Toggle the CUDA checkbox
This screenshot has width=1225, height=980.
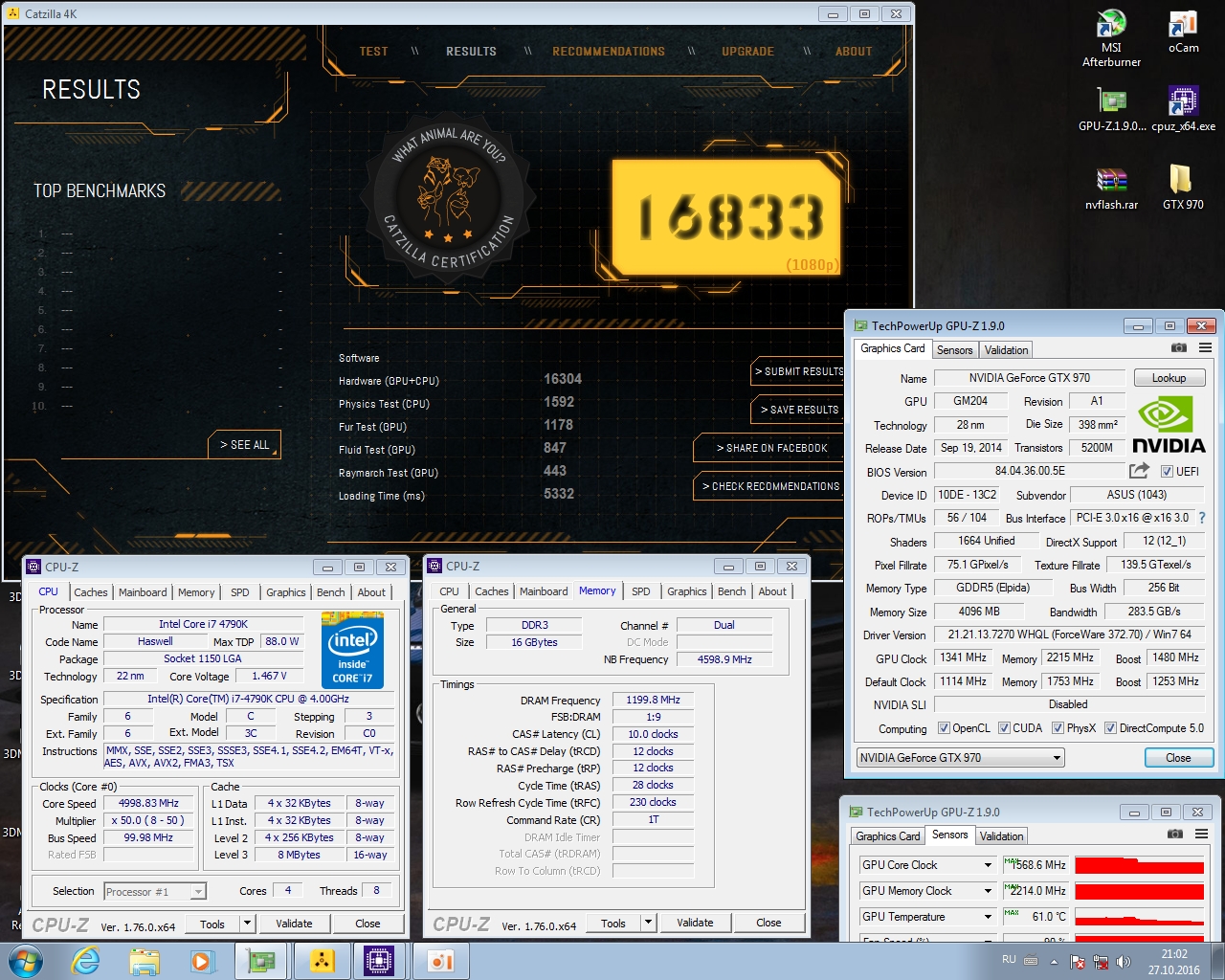click(1004, 727)
